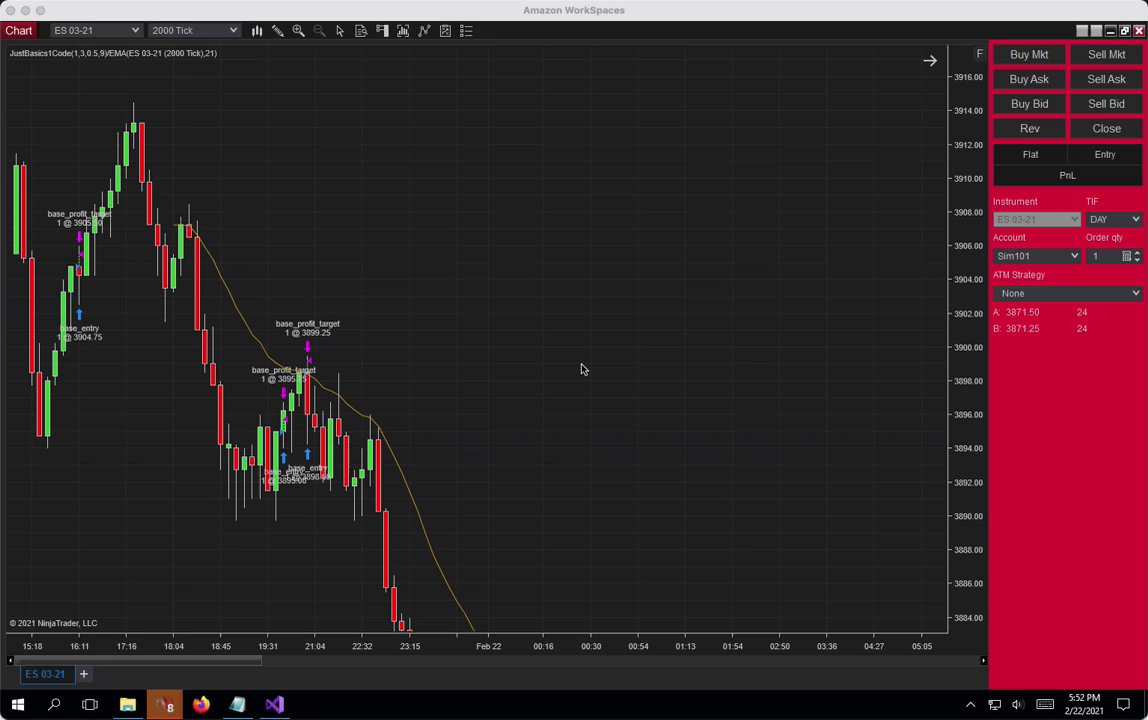This screenshot has height=720, width=1148.
Task: Choose the cursor pointer tool
Action: [340, 31]
